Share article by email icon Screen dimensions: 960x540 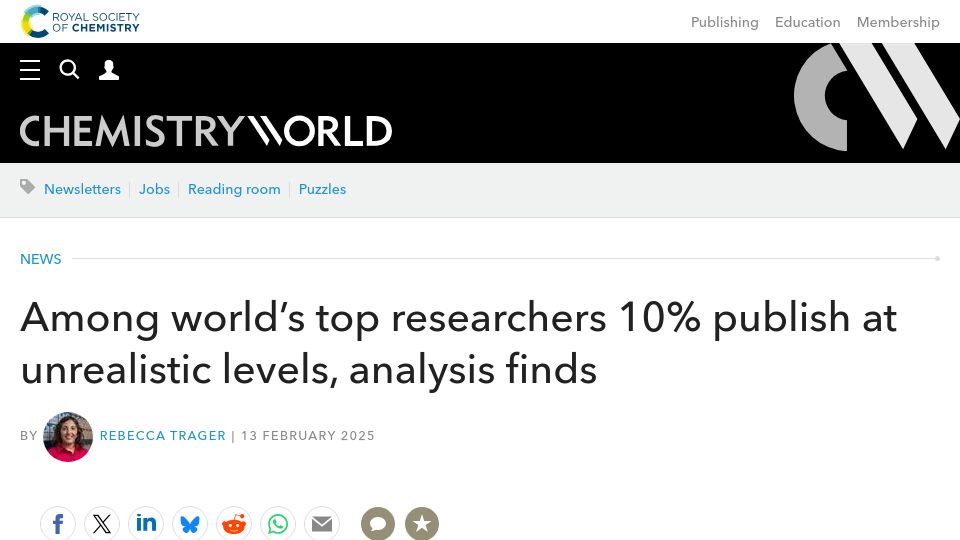[x=322, y=524]
